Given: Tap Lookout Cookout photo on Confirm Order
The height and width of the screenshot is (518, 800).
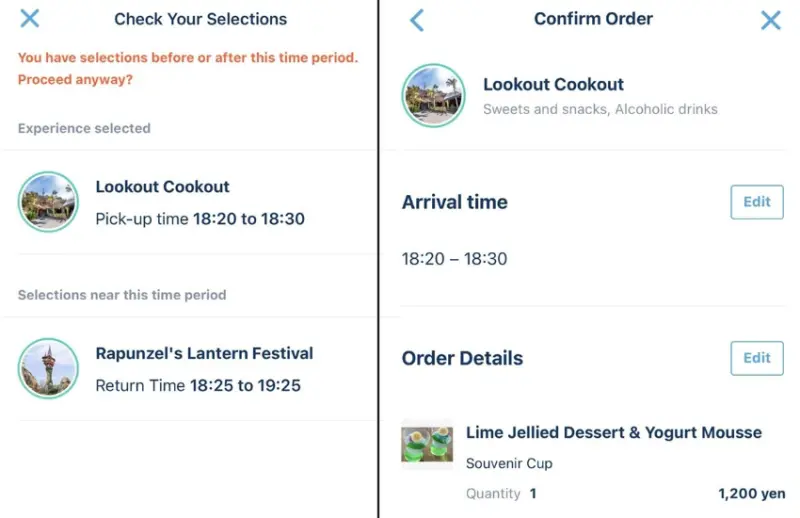Looking at the screenshot, I should pyautogui.click(x=432, y=96).
